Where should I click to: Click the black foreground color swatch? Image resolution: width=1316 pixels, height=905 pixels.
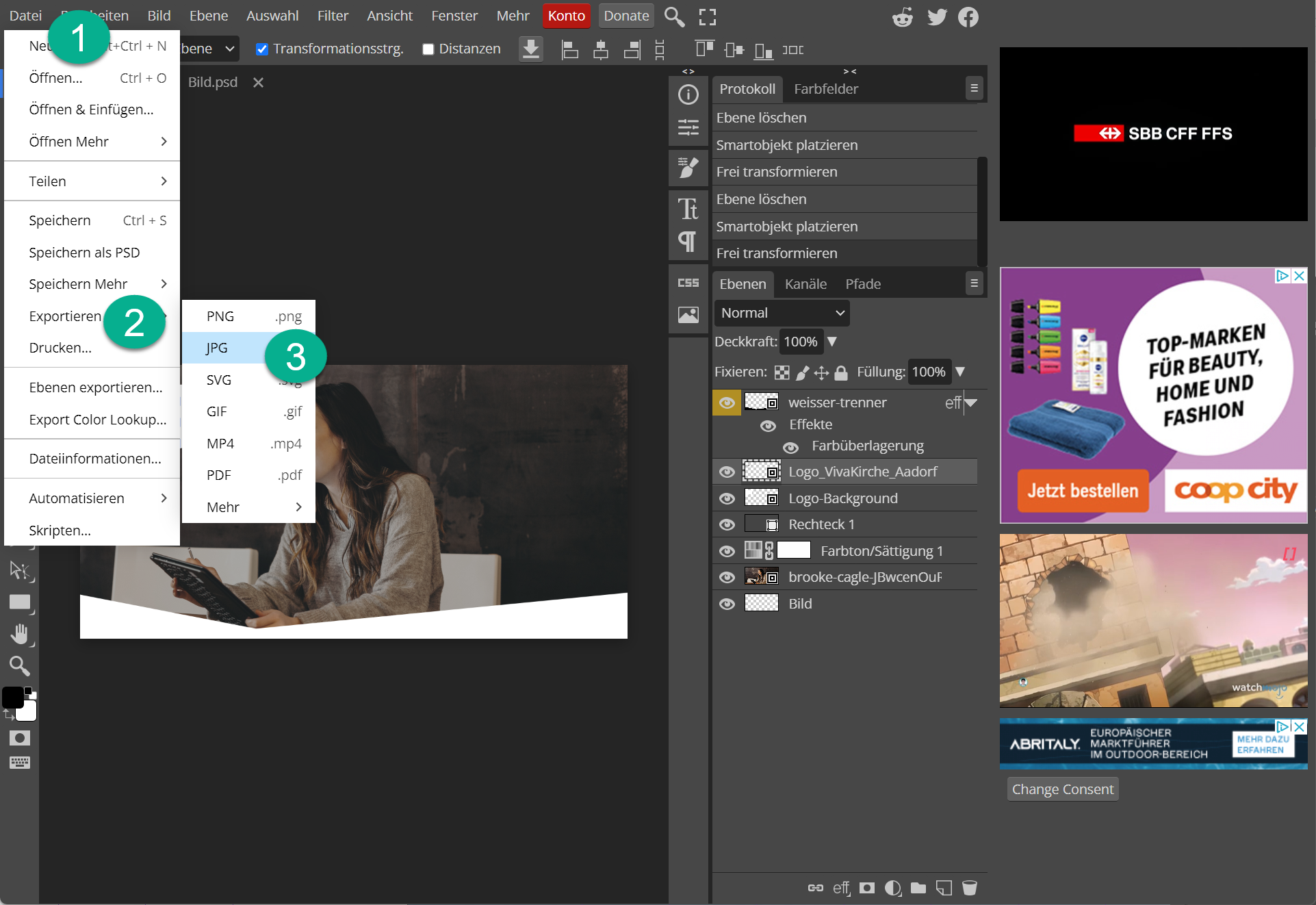pyautogui.click(x=12, y=697)
